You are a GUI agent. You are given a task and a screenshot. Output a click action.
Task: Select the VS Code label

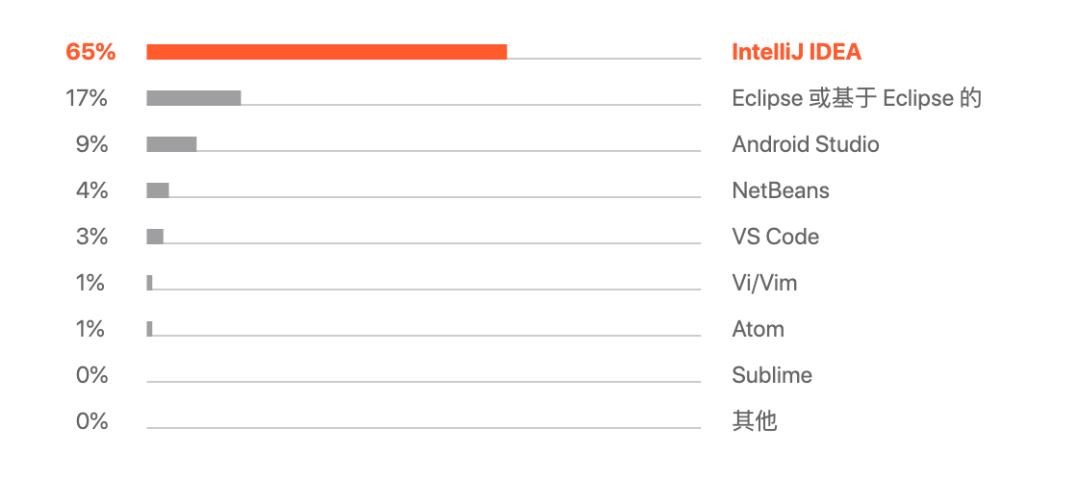776,237
